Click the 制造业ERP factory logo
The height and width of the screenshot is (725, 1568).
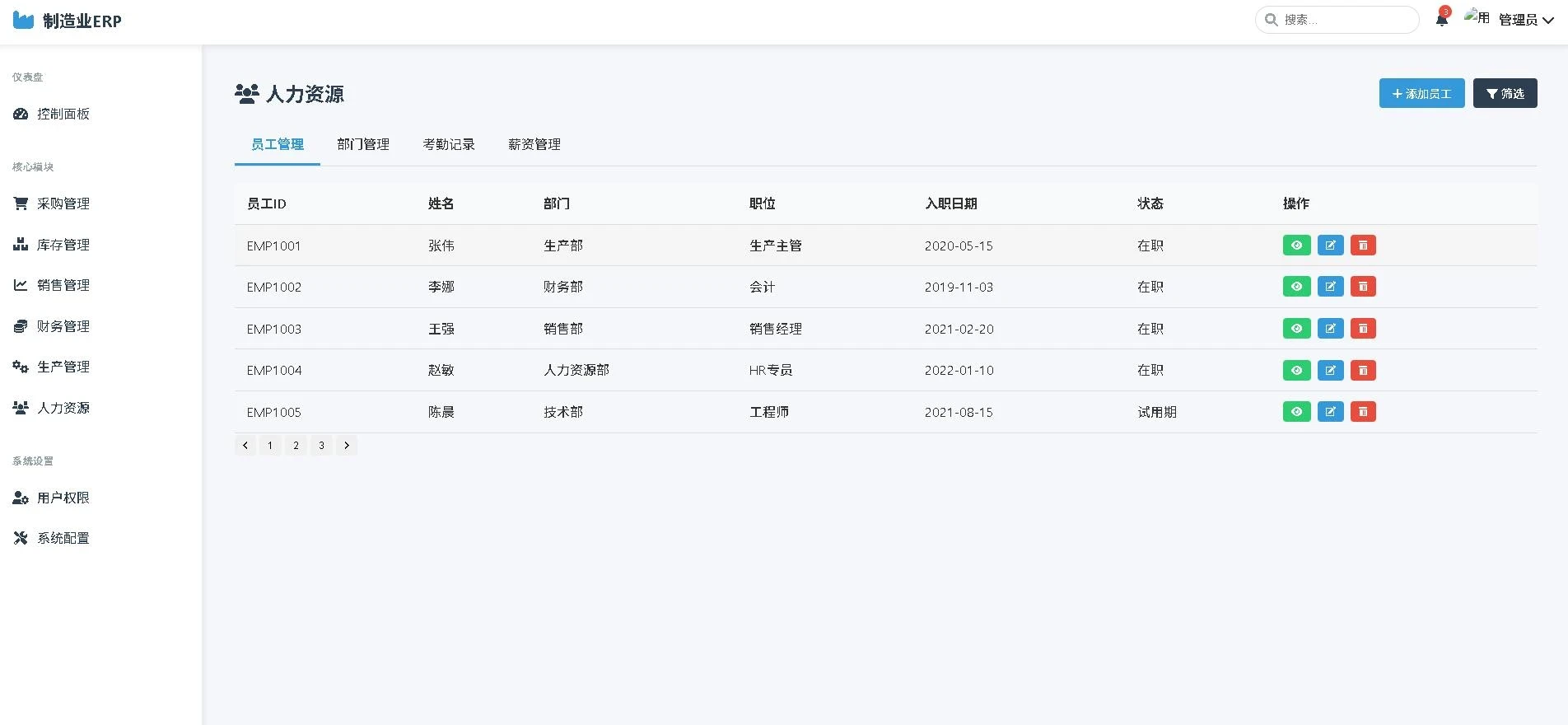[24, 21]
